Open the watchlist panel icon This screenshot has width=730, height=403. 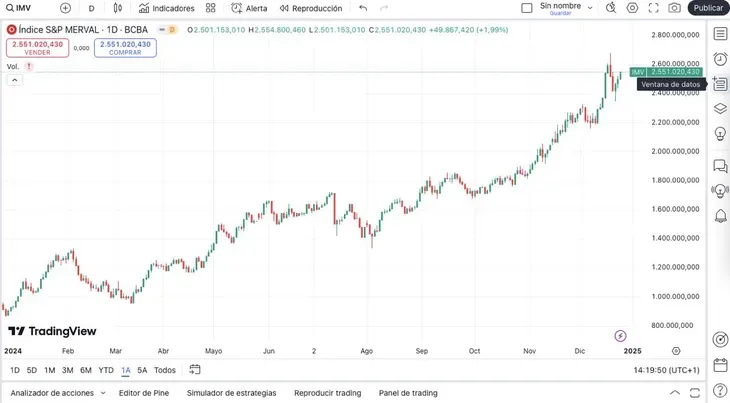720,34
